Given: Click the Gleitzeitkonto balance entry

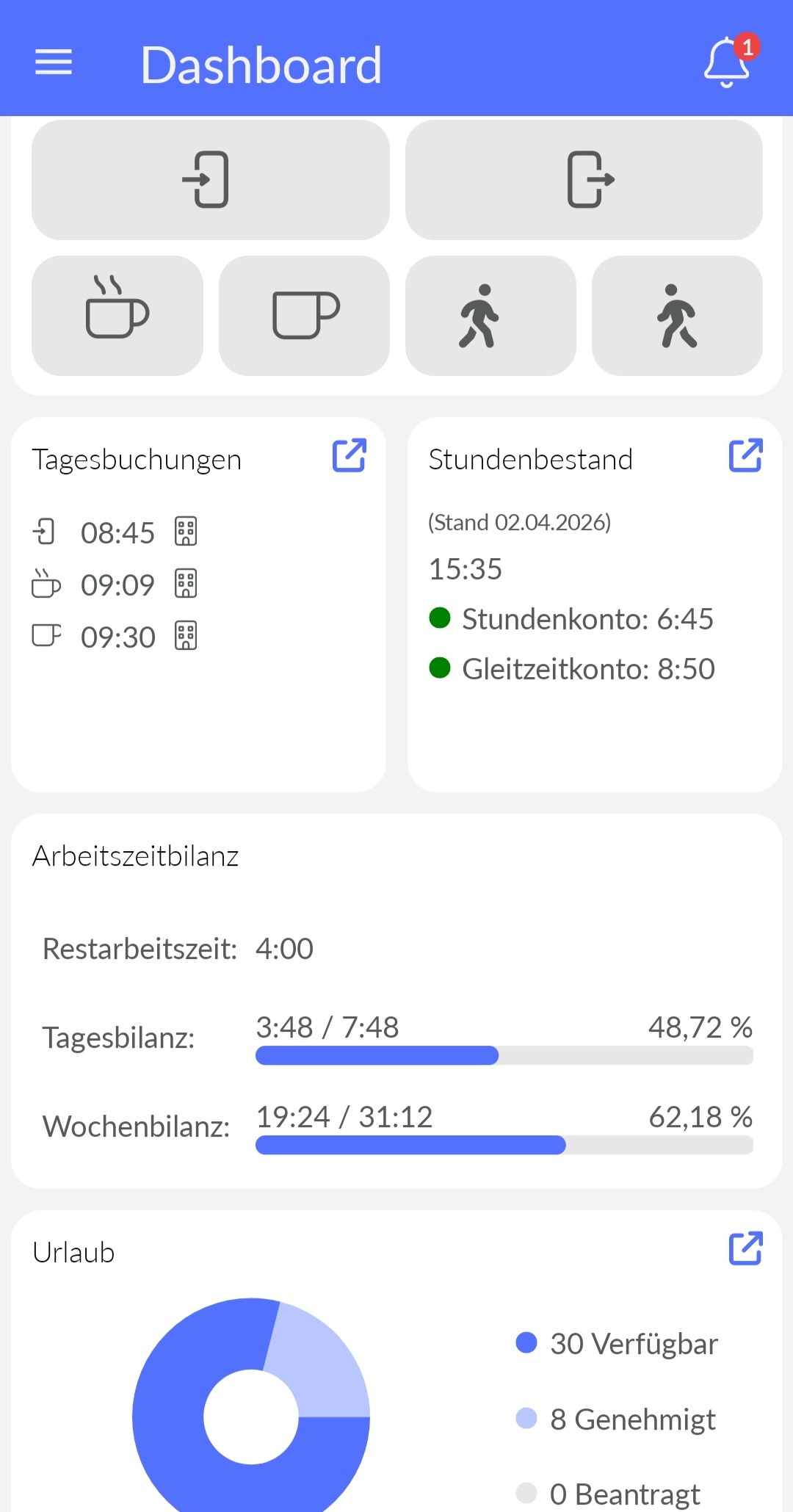Looking at the screenshot, I should [587, 669].
